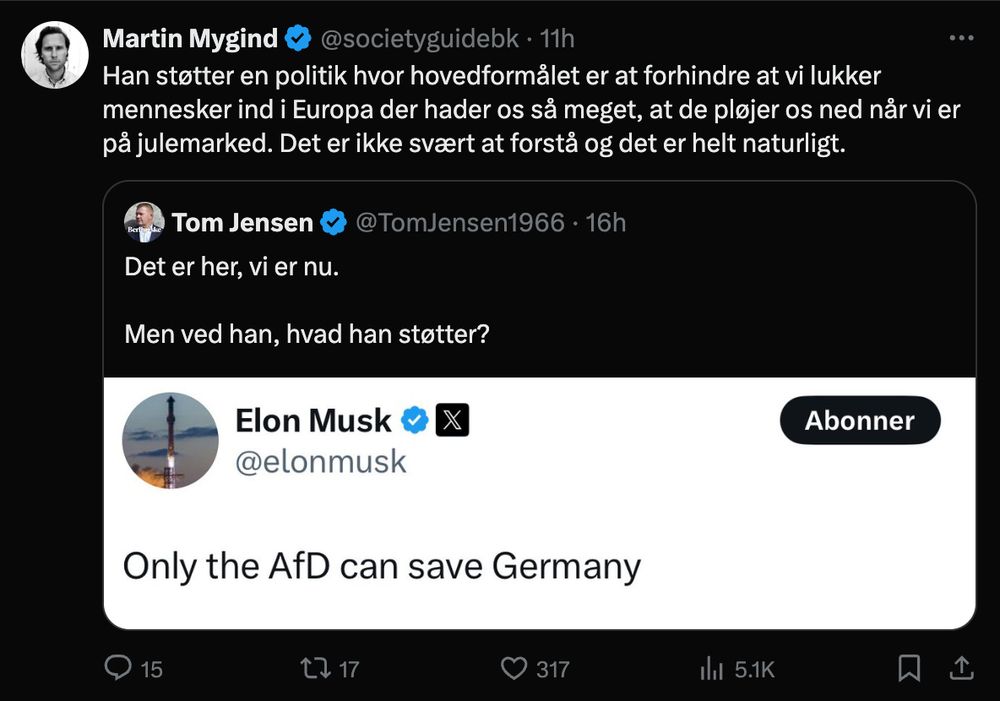
Task: Open Tom Jensen's small avatar
Action: [144, 222]
